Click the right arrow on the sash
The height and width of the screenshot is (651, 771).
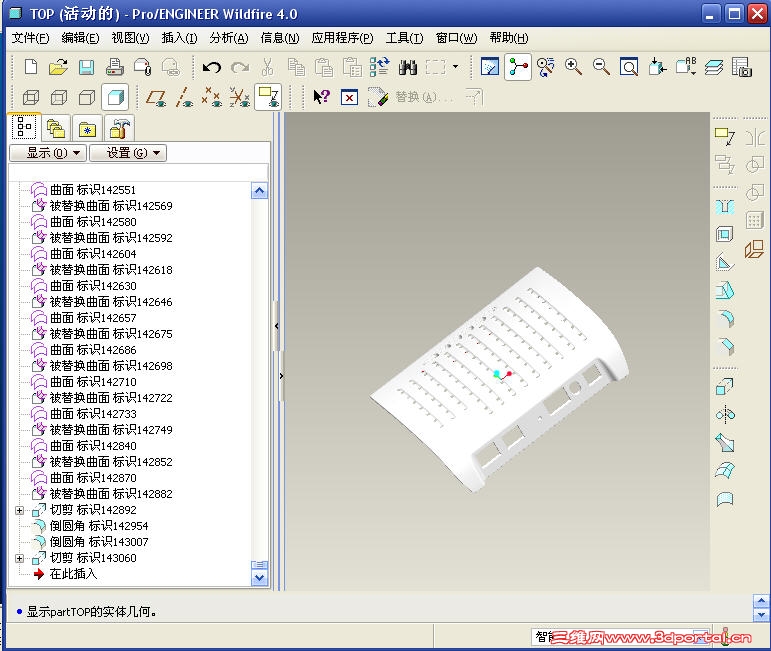click(x=281, y=376)
